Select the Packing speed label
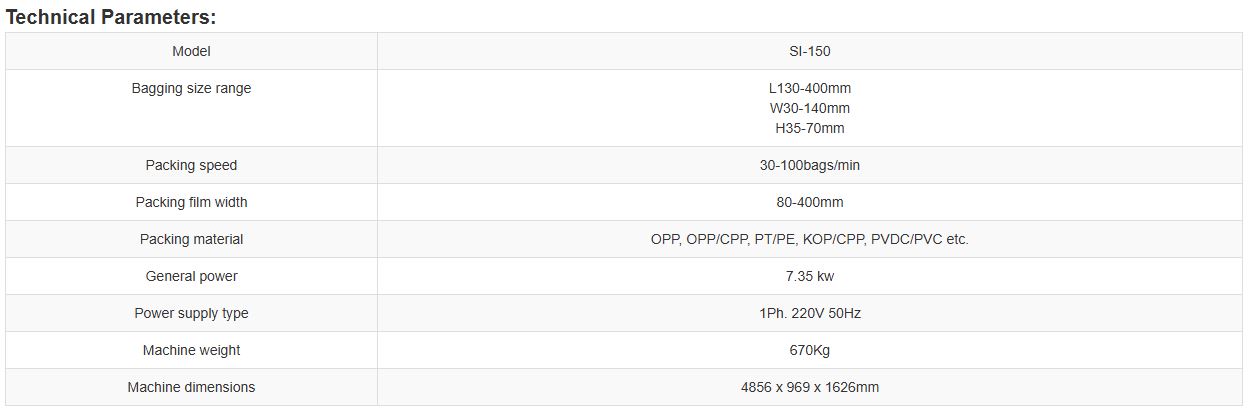 pyautogui.click(x=191, y=165)
